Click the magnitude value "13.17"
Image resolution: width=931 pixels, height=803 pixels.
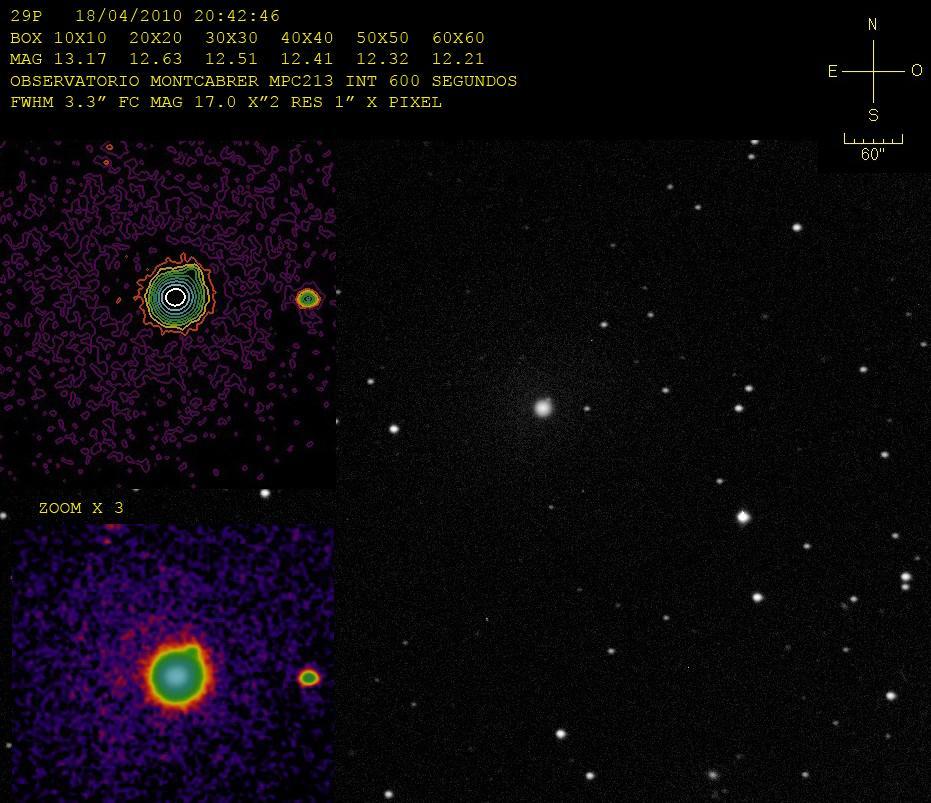[x=80, y=59]
